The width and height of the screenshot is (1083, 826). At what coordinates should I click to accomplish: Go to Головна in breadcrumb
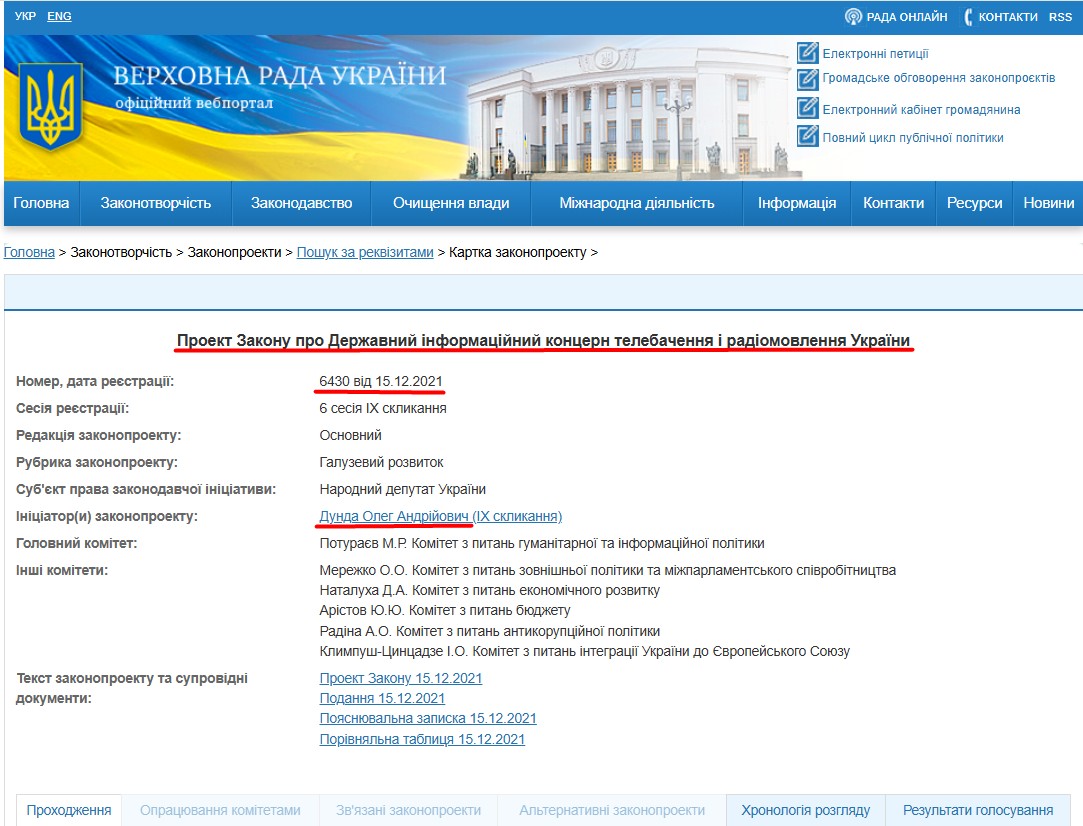click(x=29, y=253)
